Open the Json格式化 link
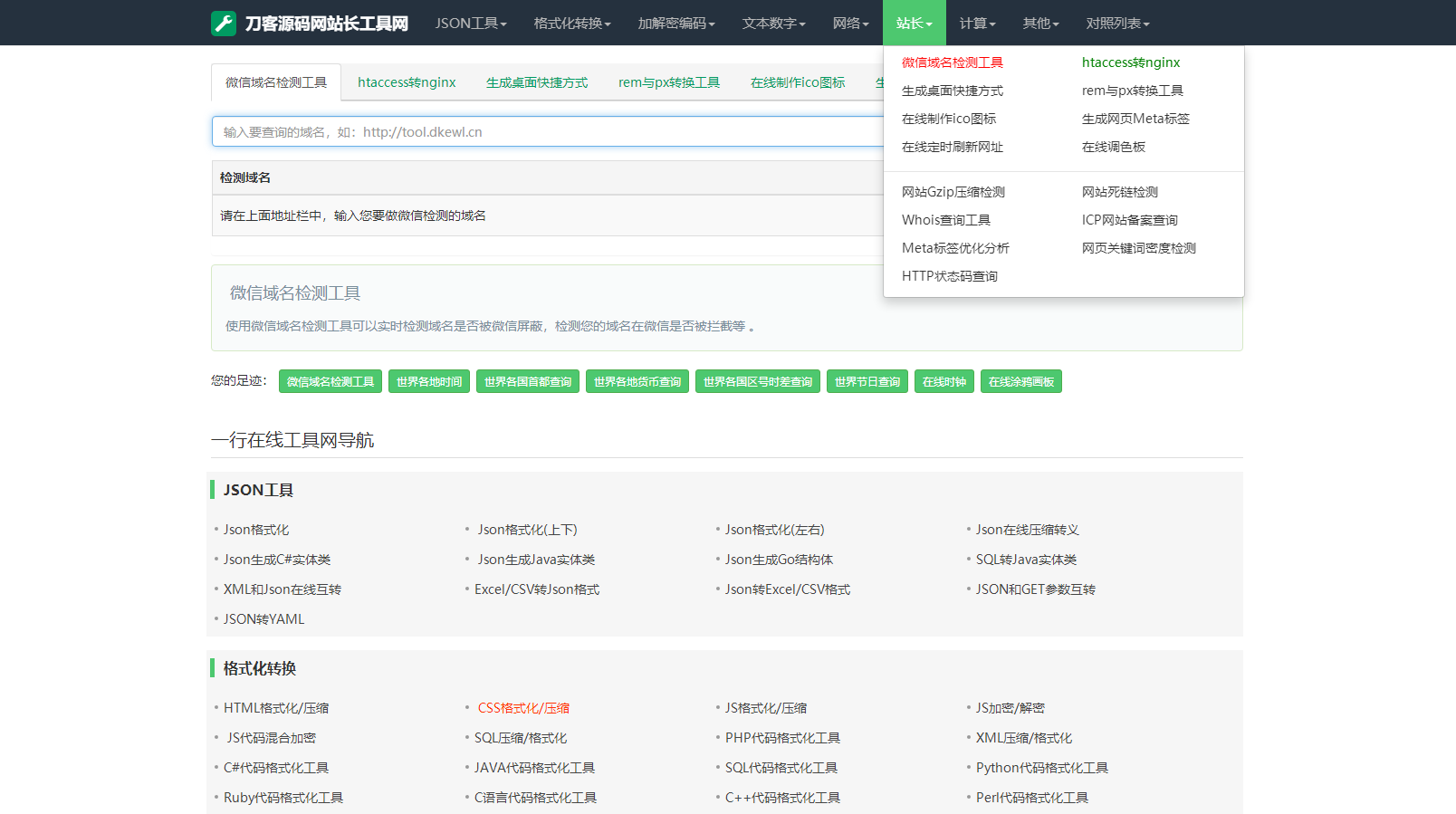Viewport: 1456px width, 814px height. [x=256, y=530]
